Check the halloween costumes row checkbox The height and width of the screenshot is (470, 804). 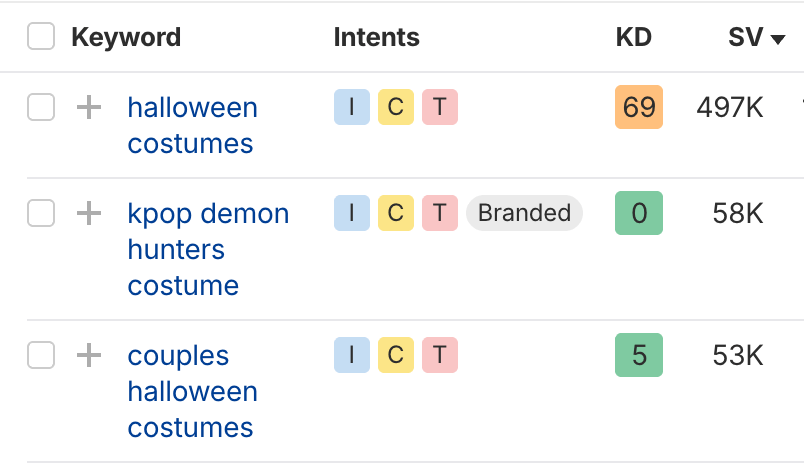click(x=41, y=107)
